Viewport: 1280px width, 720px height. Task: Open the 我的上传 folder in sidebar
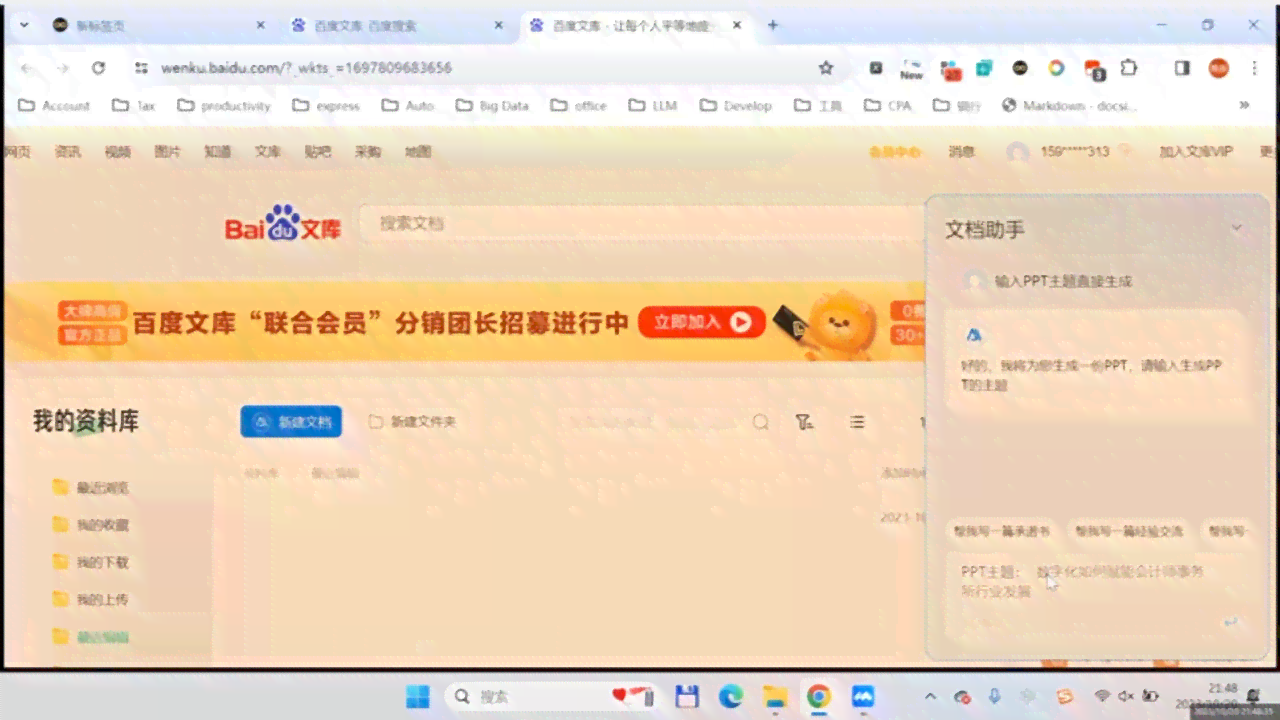tap(91, 600)
